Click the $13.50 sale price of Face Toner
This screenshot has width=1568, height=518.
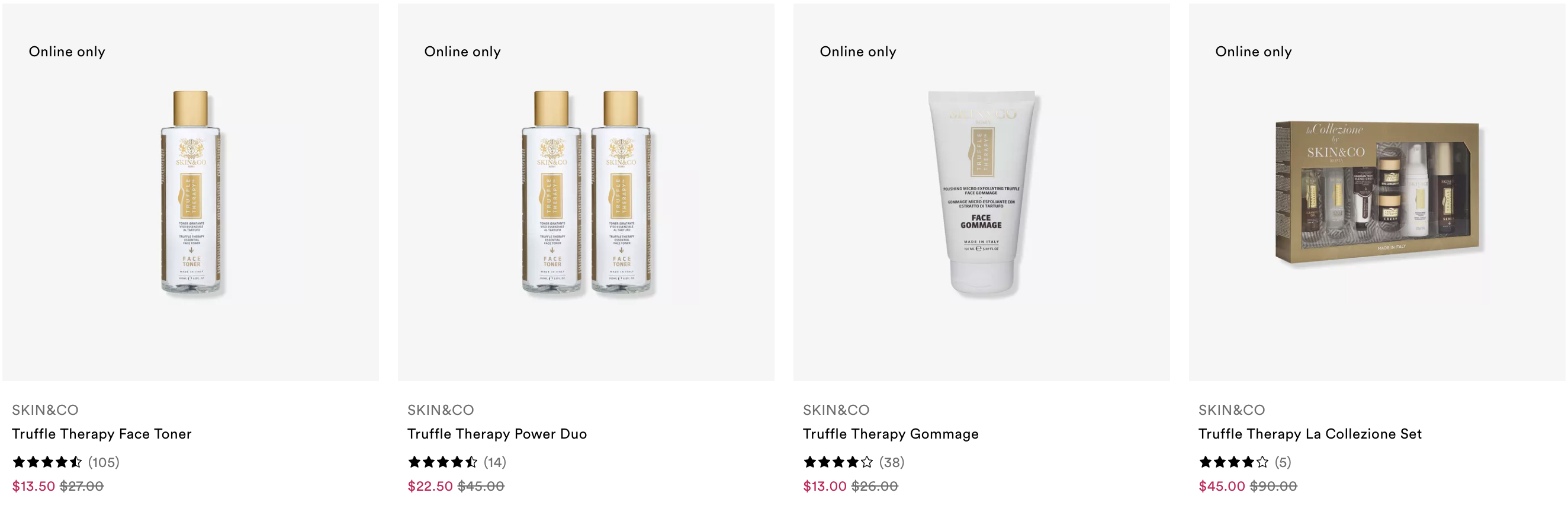34,486
